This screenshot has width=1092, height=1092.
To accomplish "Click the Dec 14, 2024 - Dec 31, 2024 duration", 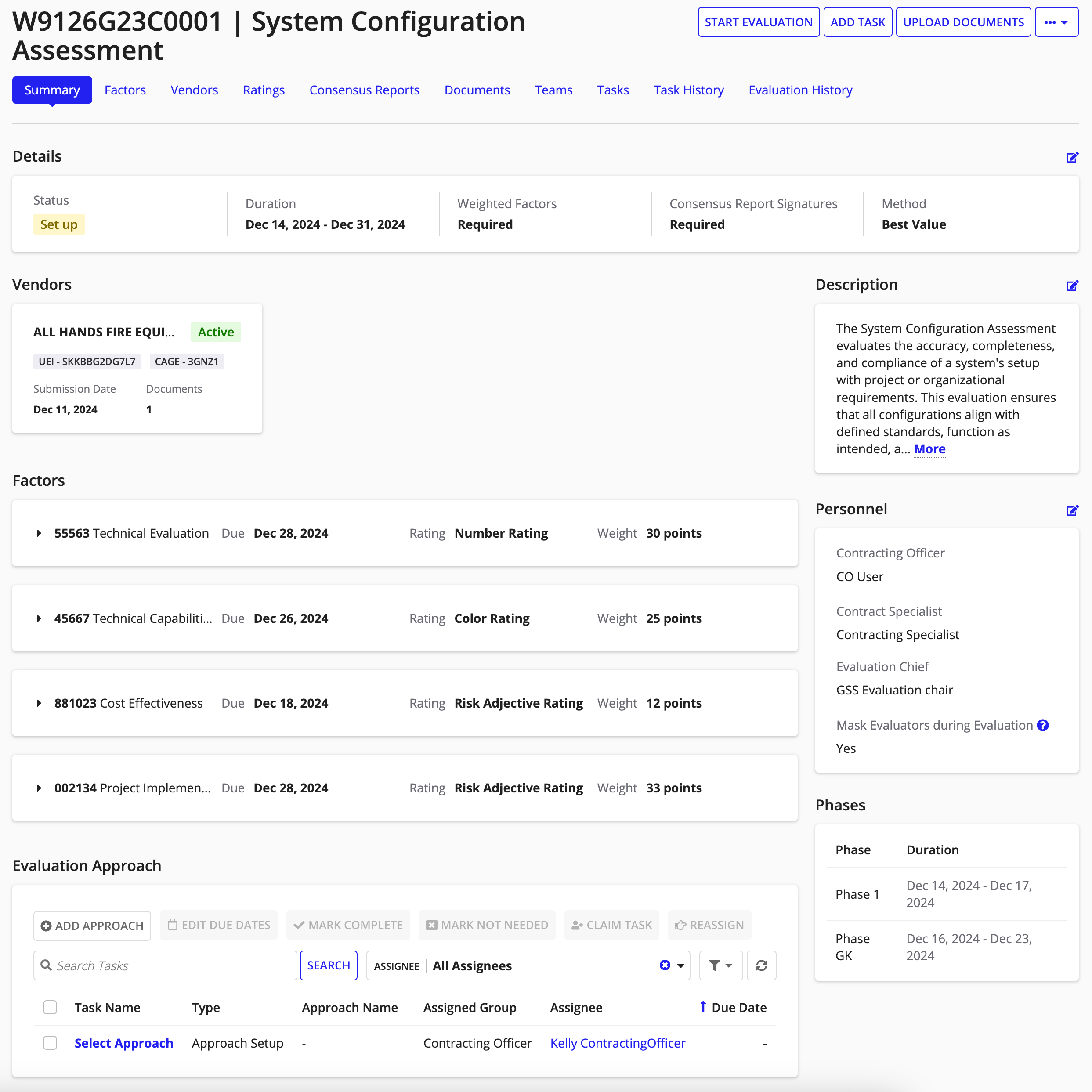I will pyautogui.click(x=325, y=224).
